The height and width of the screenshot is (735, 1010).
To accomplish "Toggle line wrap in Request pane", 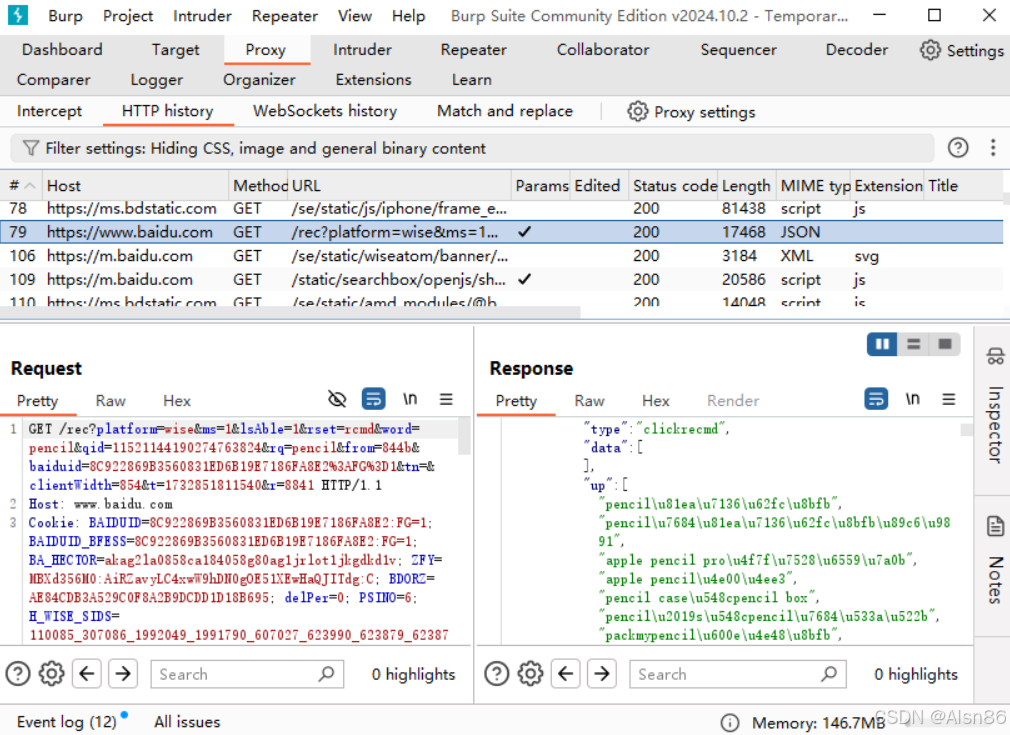I will coord(374,399).
